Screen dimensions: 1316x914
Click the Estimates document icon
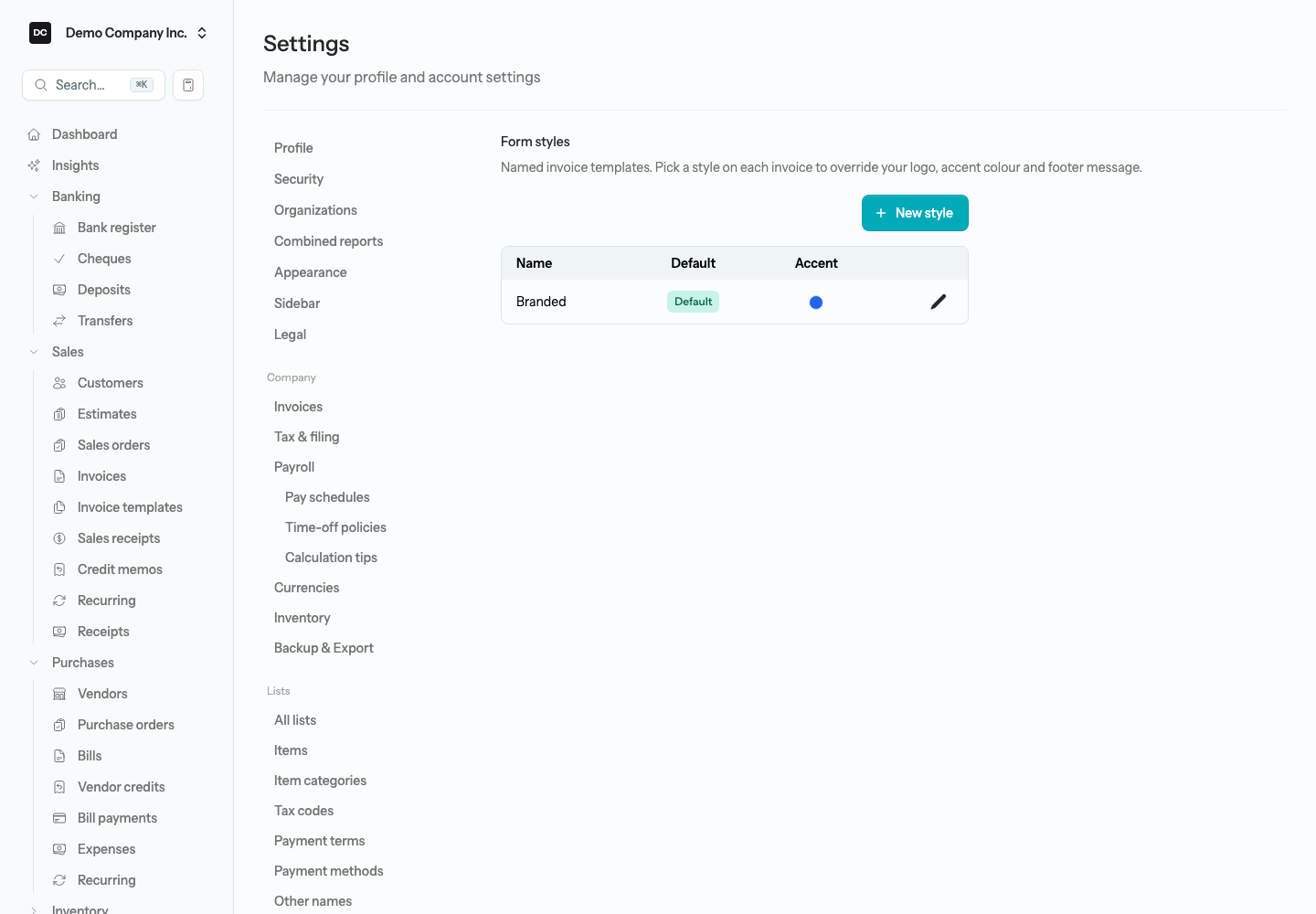click(x=59, y=414)
